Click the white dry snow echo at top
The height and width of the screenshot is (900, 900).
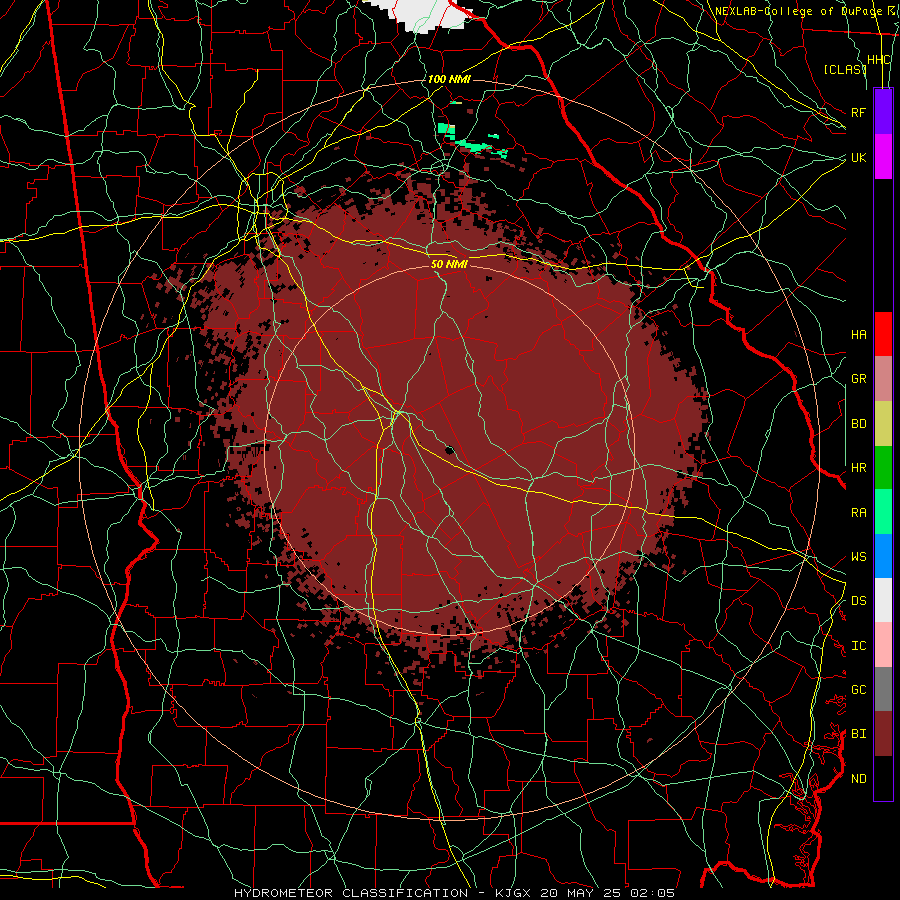(425, 14)
